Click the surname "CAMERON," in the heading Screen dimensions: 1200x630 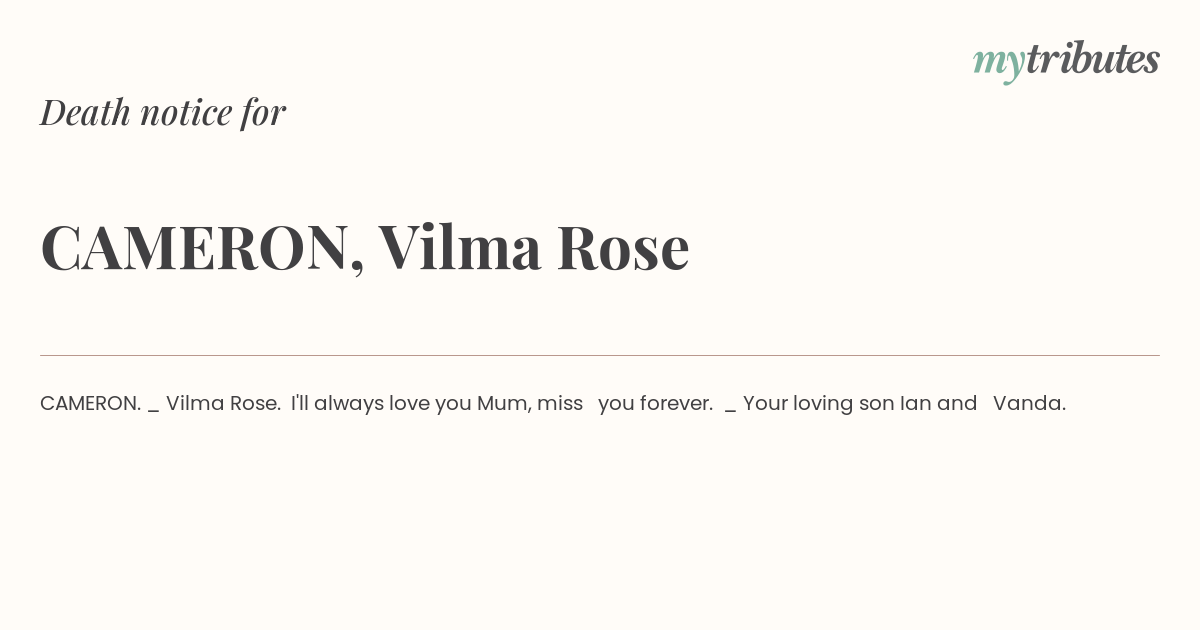[x=203, y=249]
